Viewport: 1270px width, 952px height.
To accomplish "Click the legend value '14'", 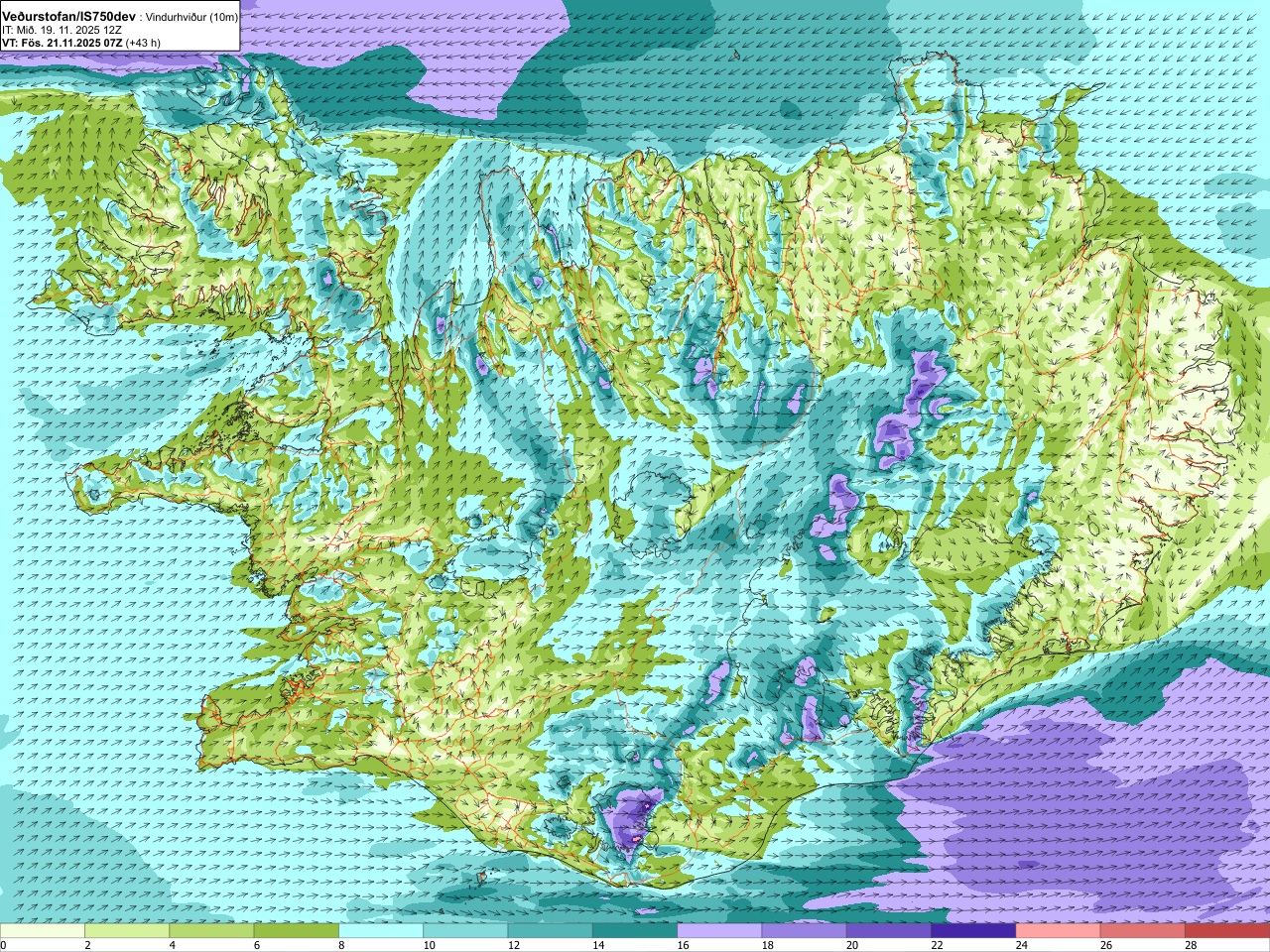I will [598, 945].
